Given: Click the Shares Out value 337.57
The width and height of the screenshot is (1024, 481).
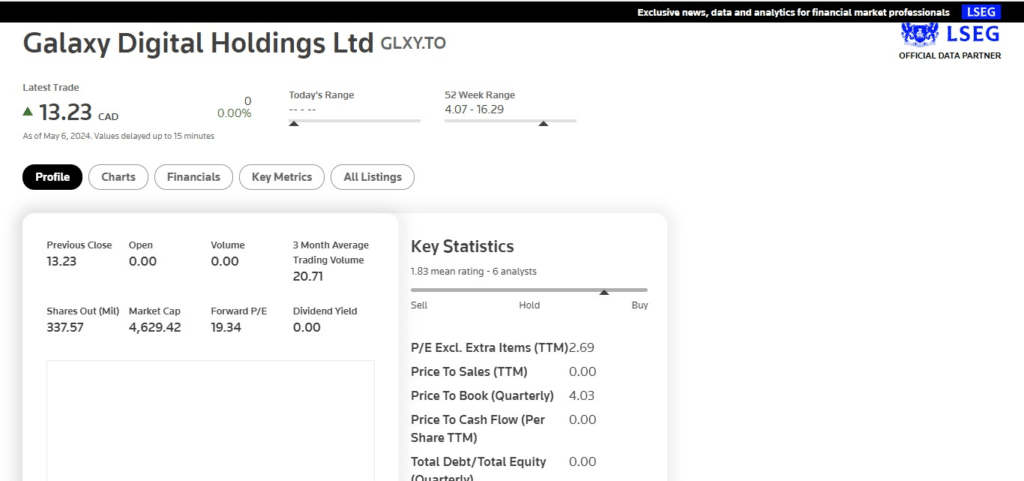Looking at the screenshot, I should point(65,328).
